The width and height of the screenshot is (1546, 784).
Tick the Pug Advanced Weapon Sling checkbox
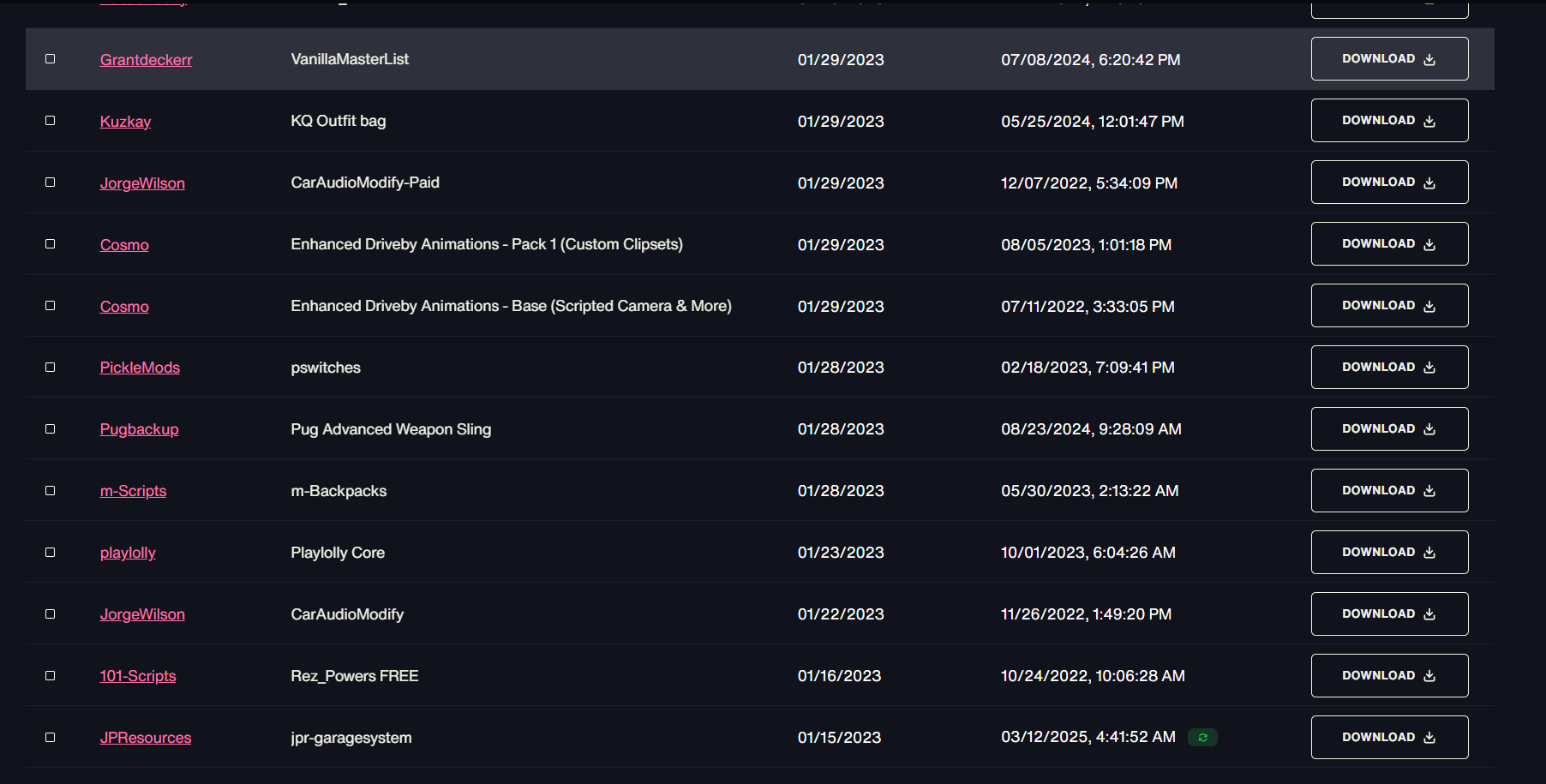click(x=51, y=429)
